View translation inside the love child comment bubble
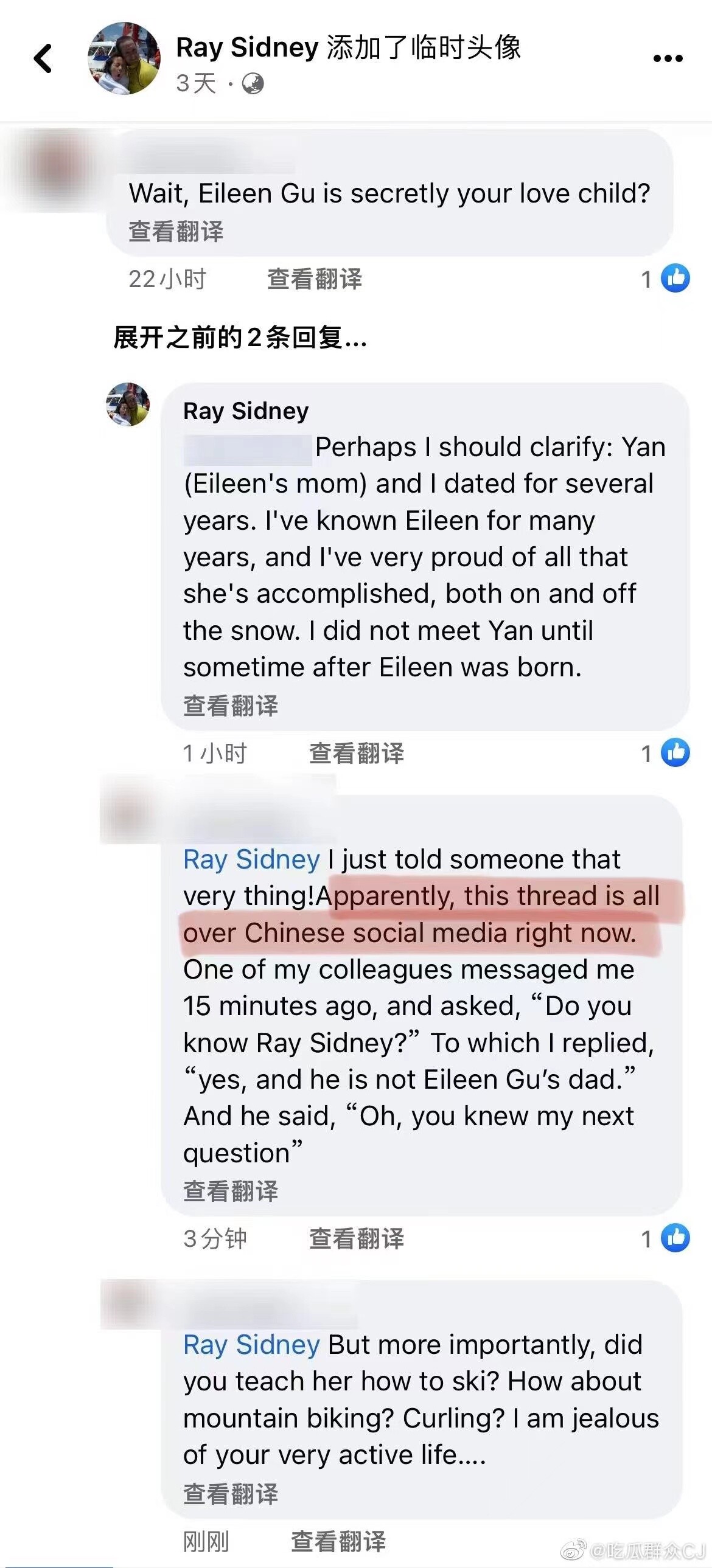The image size is (712, 1568). (176, 231)
